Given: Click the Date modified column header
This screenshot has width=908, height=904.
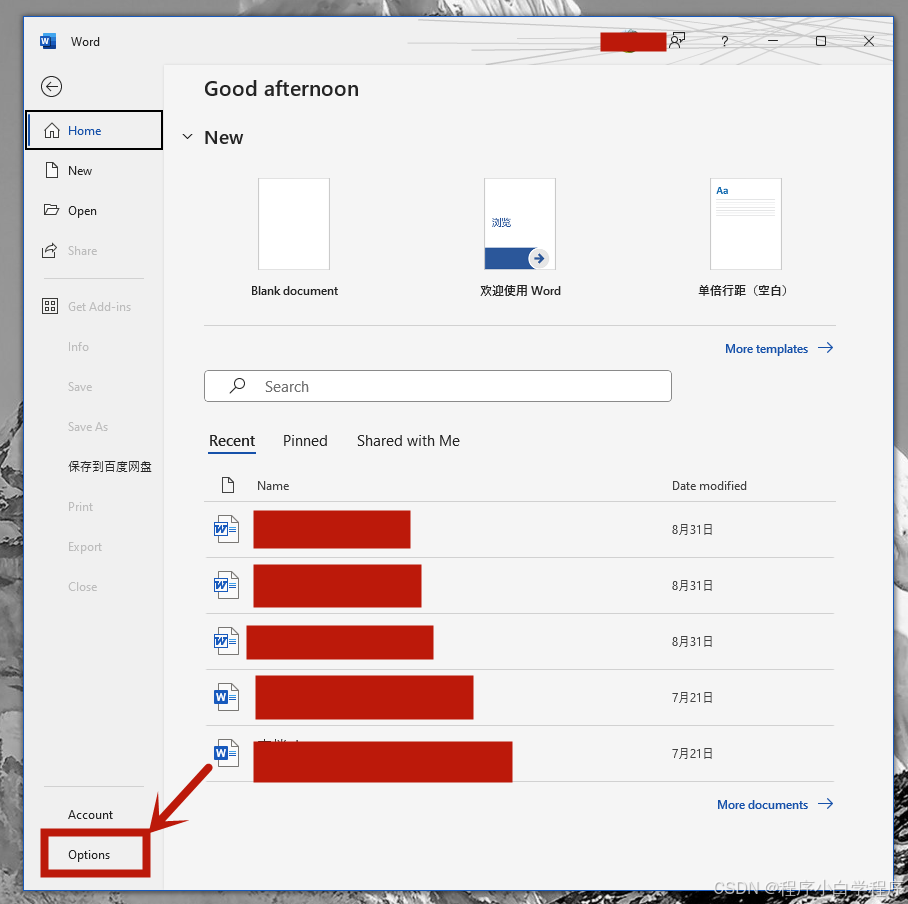Looking at the screenshot, I should coord(709,486).
